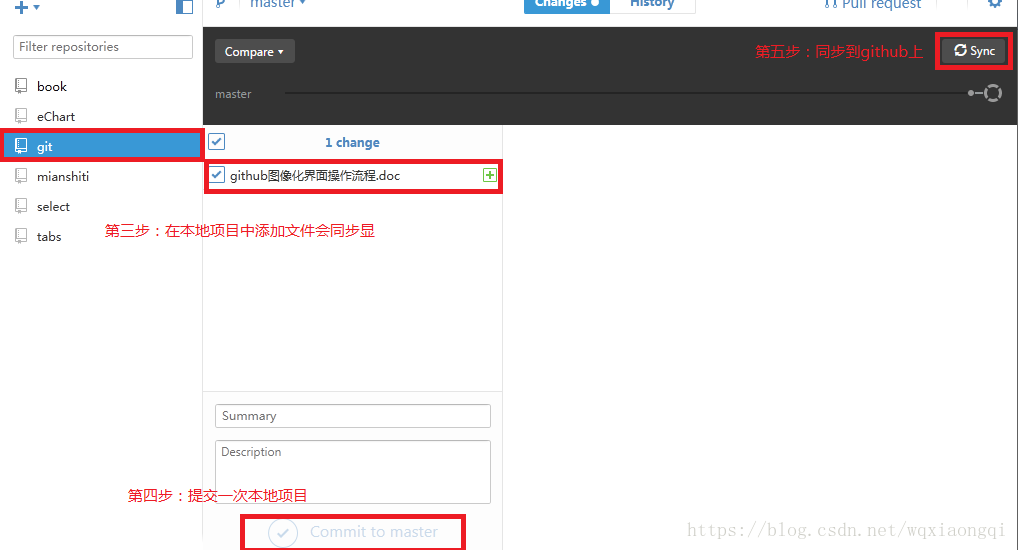Click the add repository dropdown arrow
The width and height of the screenshot is (1018, 550).
tap(36, 7)
